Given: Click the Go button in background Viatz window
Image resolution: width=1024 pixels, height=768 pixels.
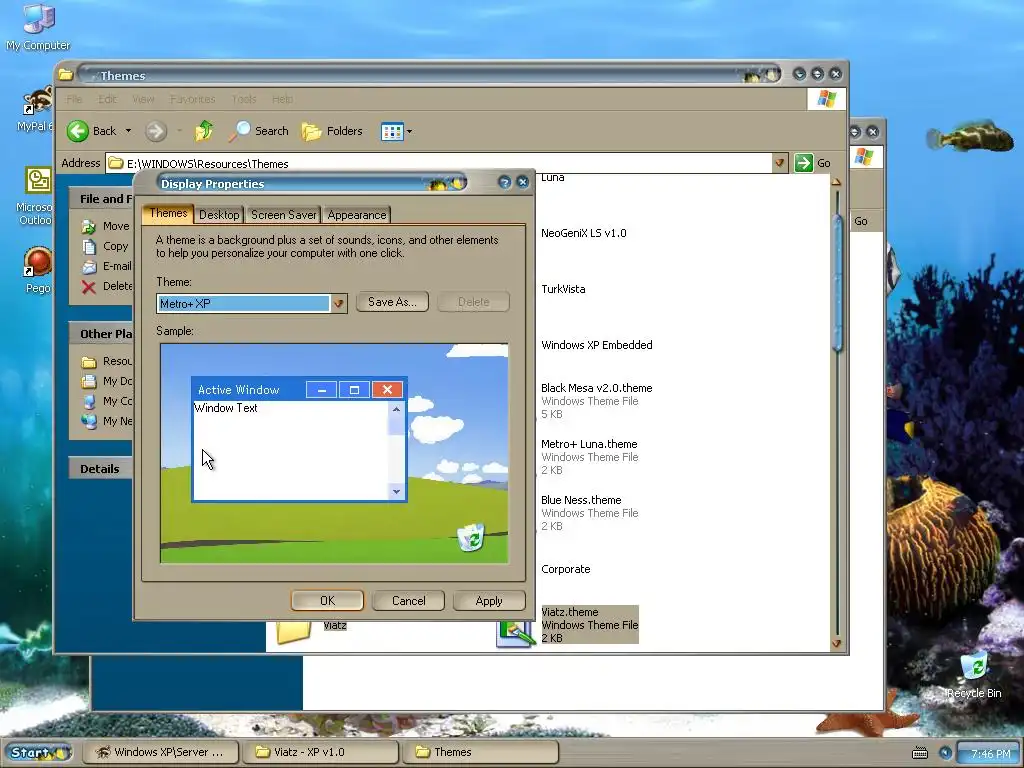Looking at the screenshot, I should click(861, 221).
